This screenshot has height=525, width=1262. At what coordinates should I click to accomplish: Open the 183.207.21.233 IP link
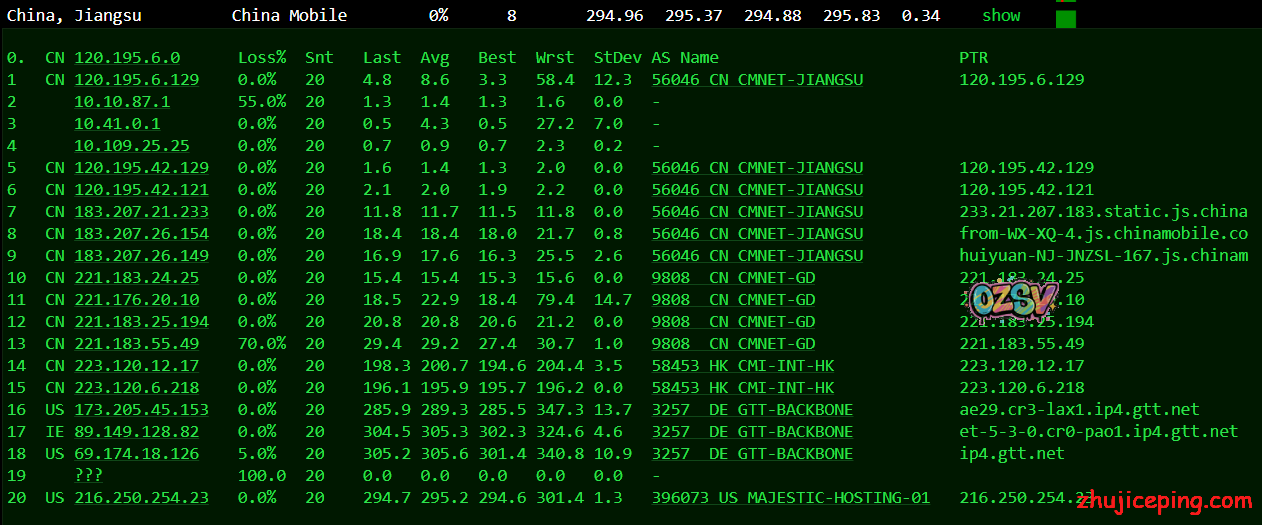[x=141, y=212]
